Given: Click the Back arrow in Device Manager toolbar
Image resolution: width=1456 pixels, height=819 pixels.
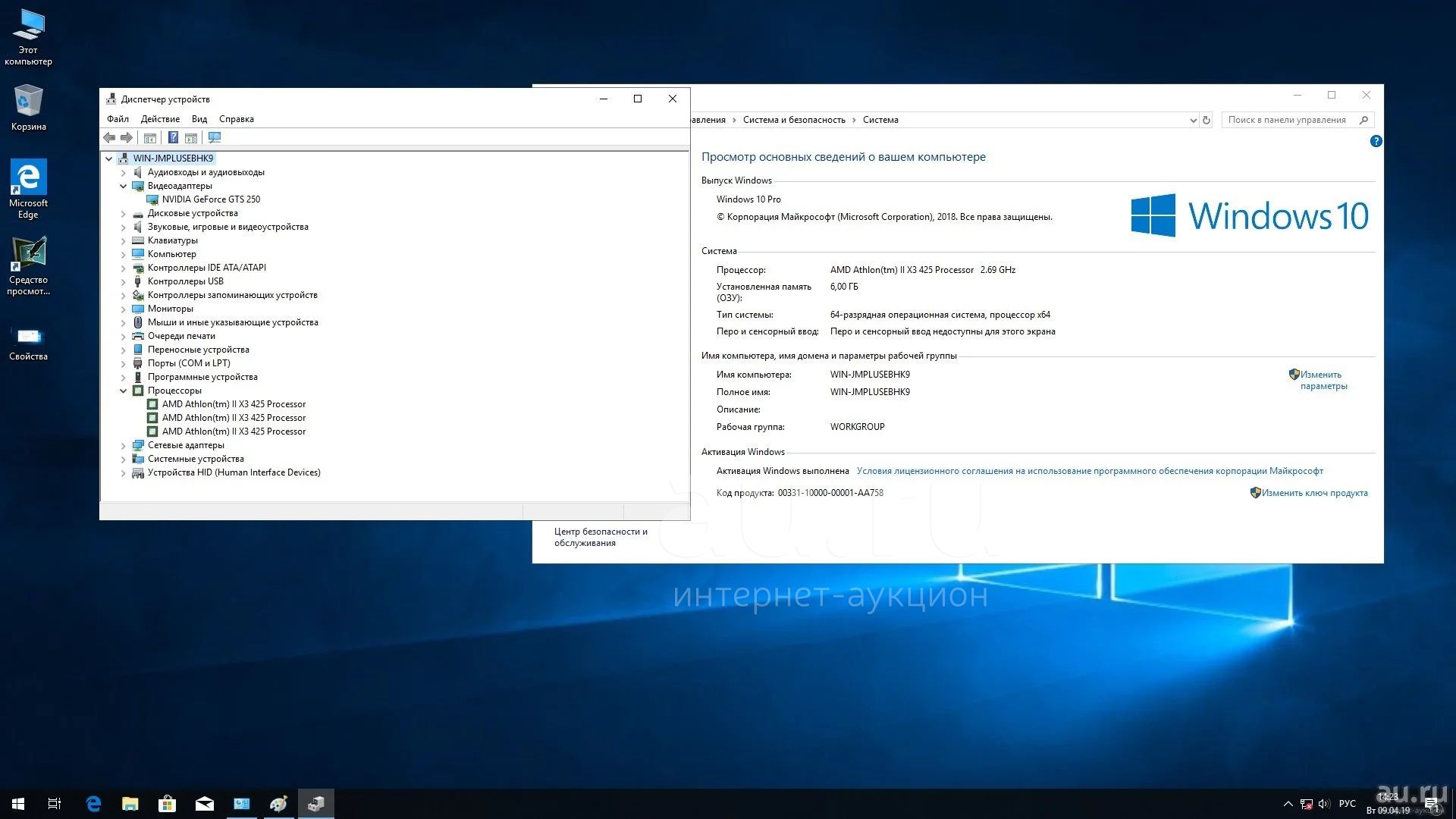Looking at the screenshot, I should point(109,138).
